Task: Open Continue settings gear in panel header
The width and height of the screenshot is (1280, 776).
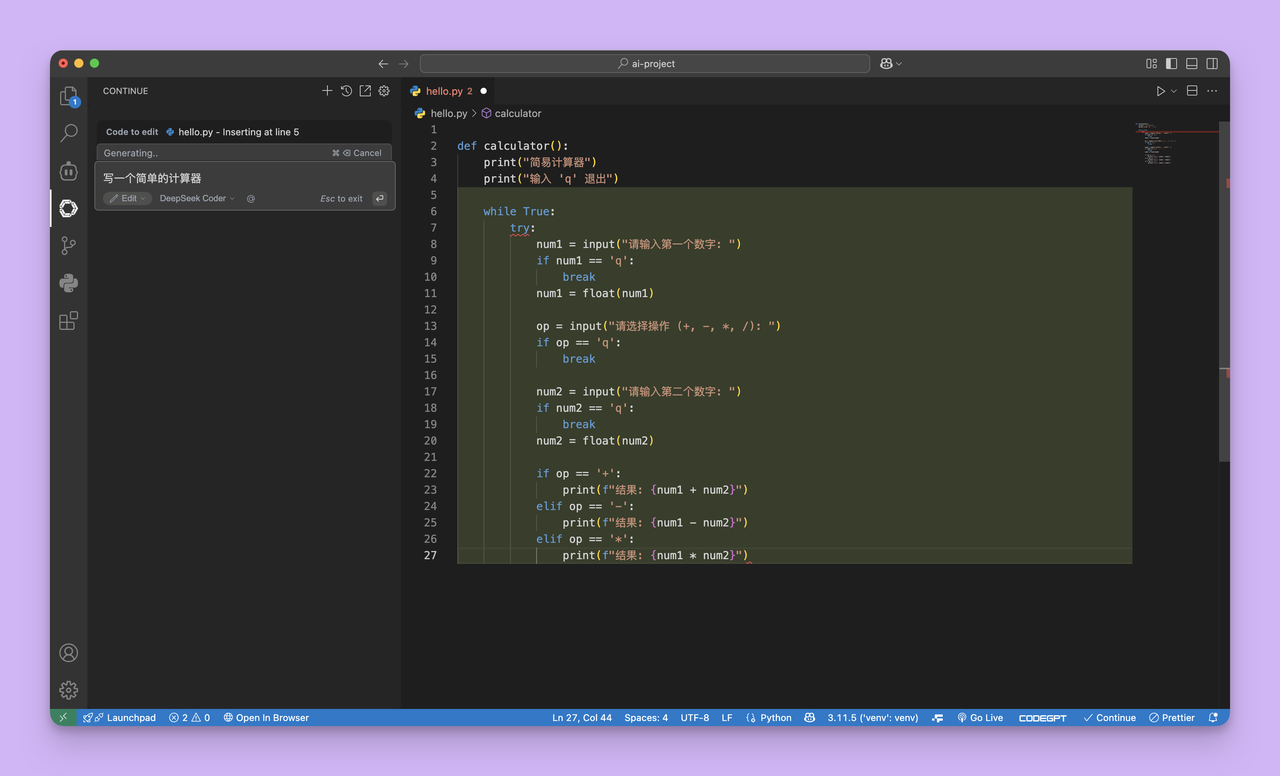Action: tap(384, 91)
